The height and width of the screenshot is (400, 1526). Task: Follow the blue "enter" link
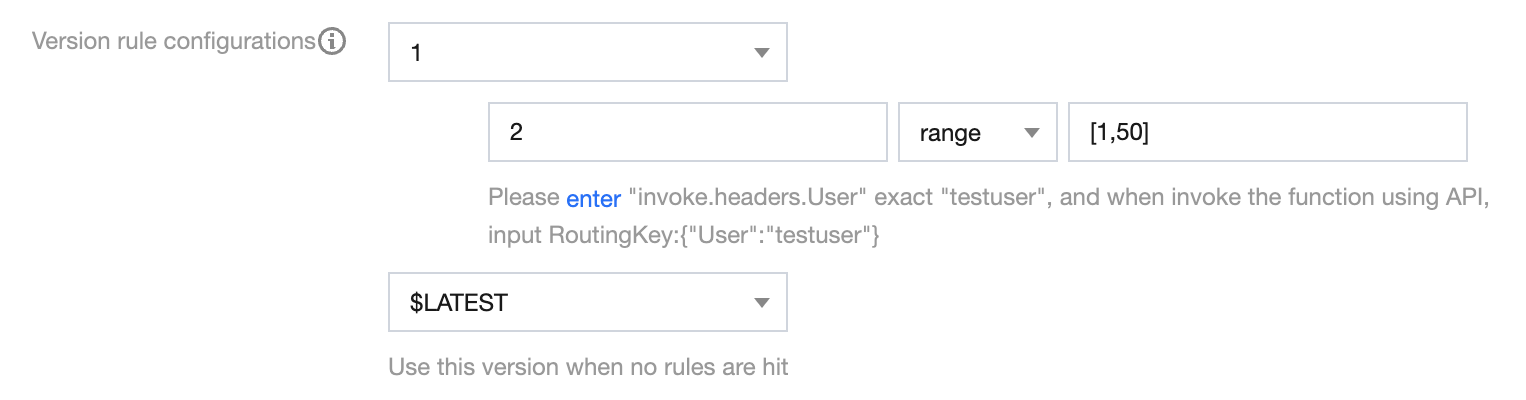[x=594, y=198]
